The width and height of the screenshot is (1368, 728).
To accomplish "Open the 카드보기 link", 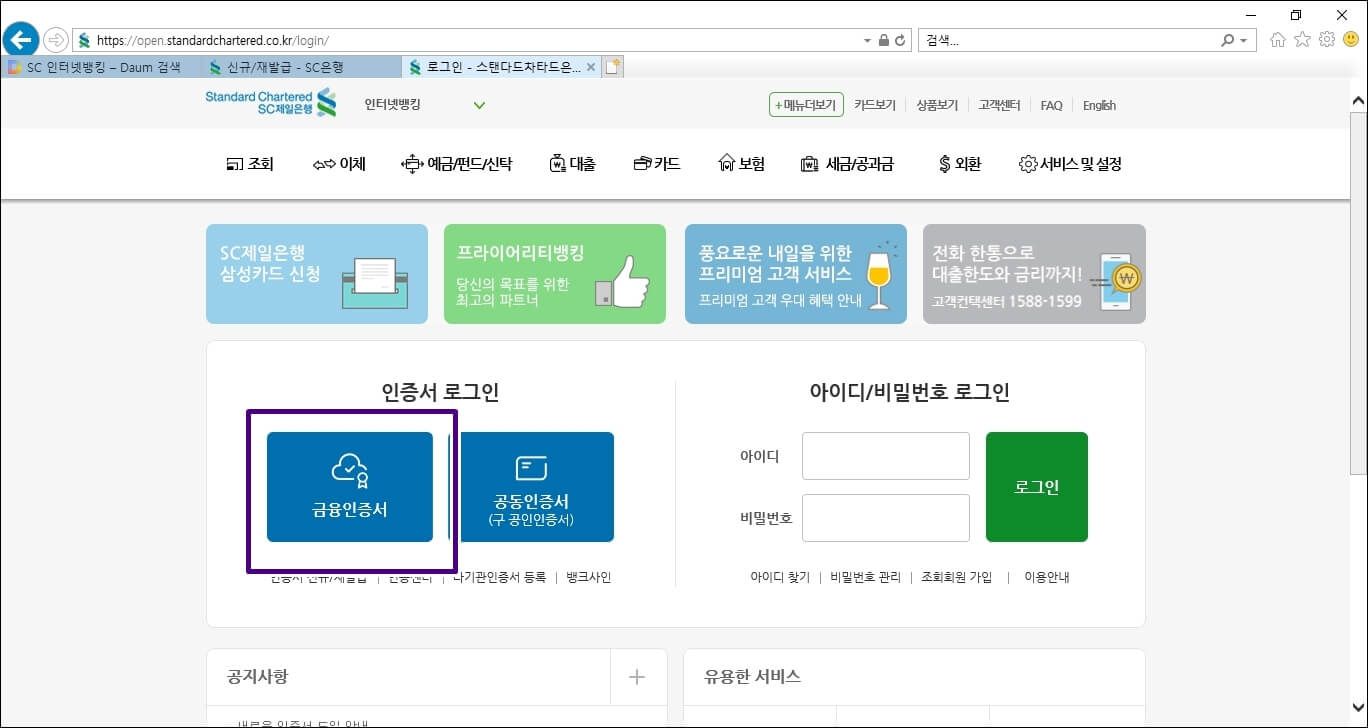I will tap(875, 105).
